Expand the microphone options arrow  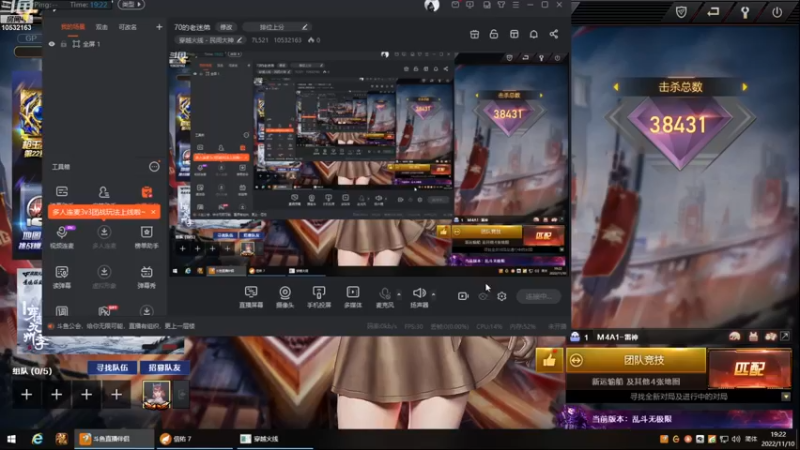399,294
